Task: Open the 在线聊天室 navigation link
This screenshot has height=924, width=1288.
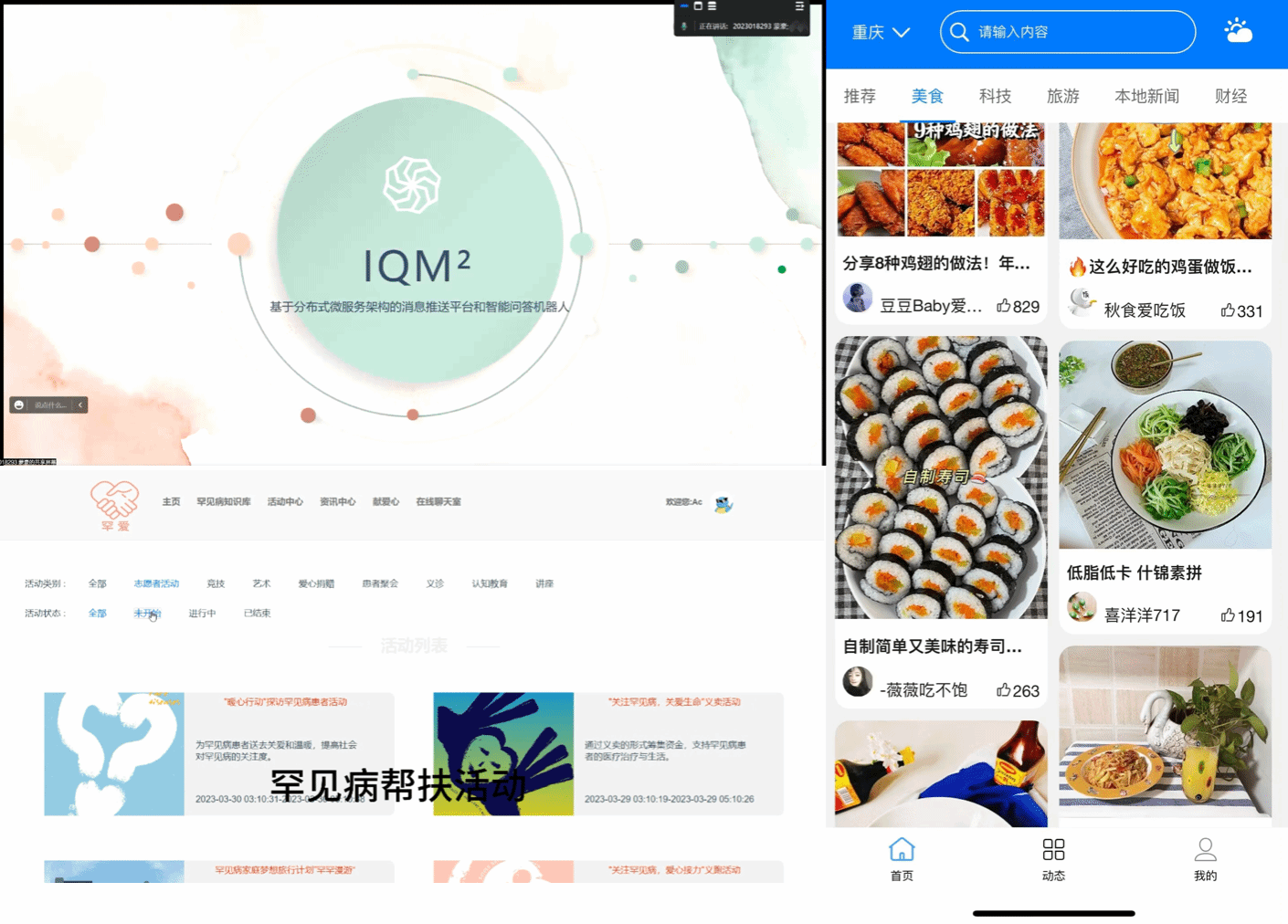Action: tap(438, 501)
